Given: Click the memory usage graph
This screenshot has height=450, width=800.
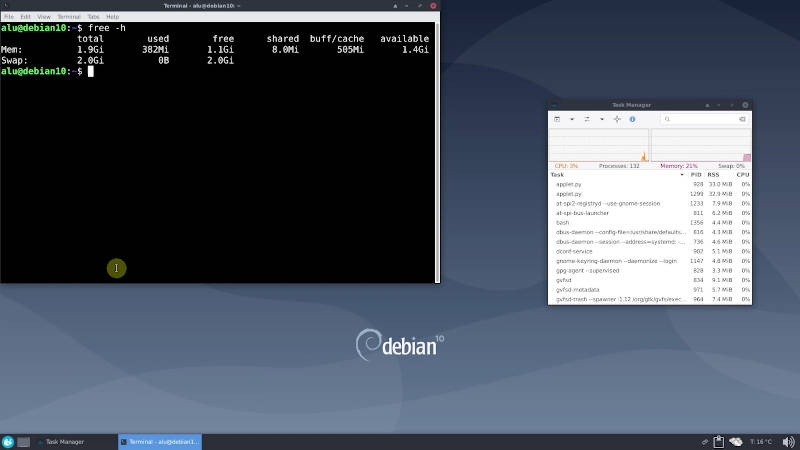Looking at the screenshot, I should point(701,145).
